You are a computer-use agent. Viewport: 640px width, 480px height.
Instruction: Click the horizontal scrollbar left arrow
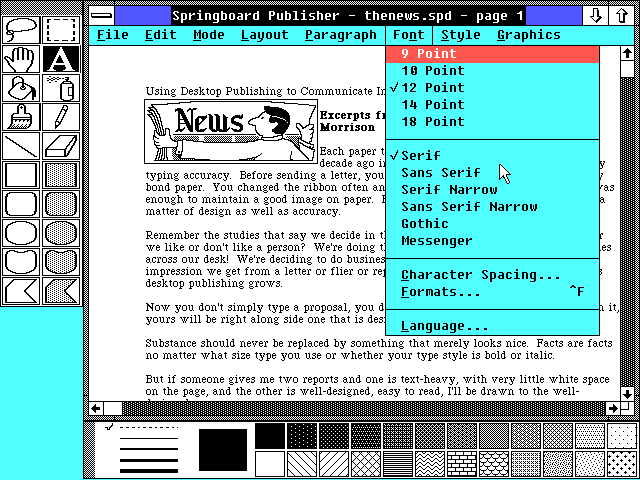click(x=96, y=408)
